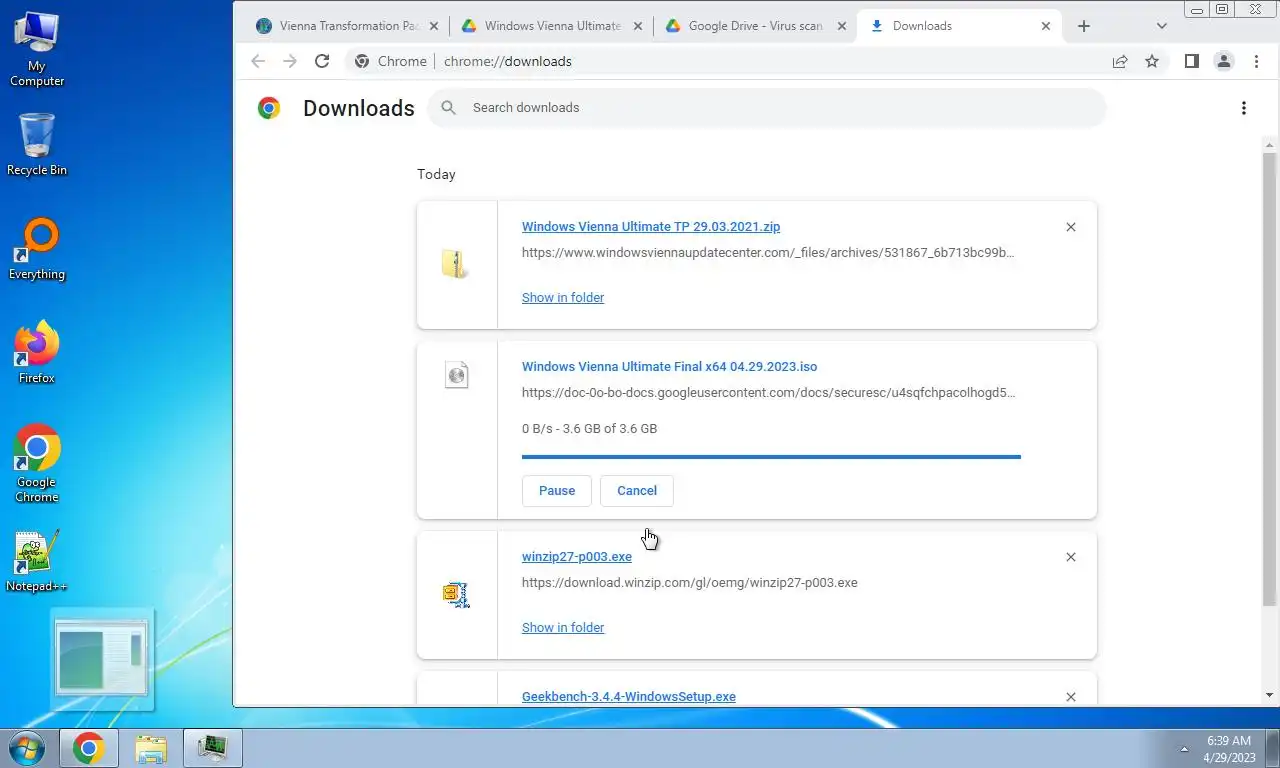
Task: Click the Windows Start orb
Action: [25, 748]
